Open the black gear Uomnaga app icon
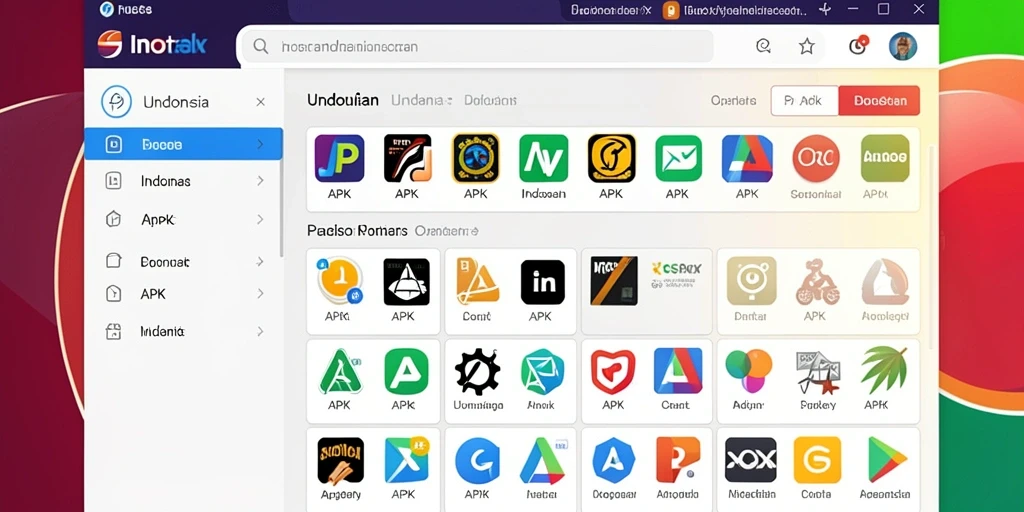 477,371
